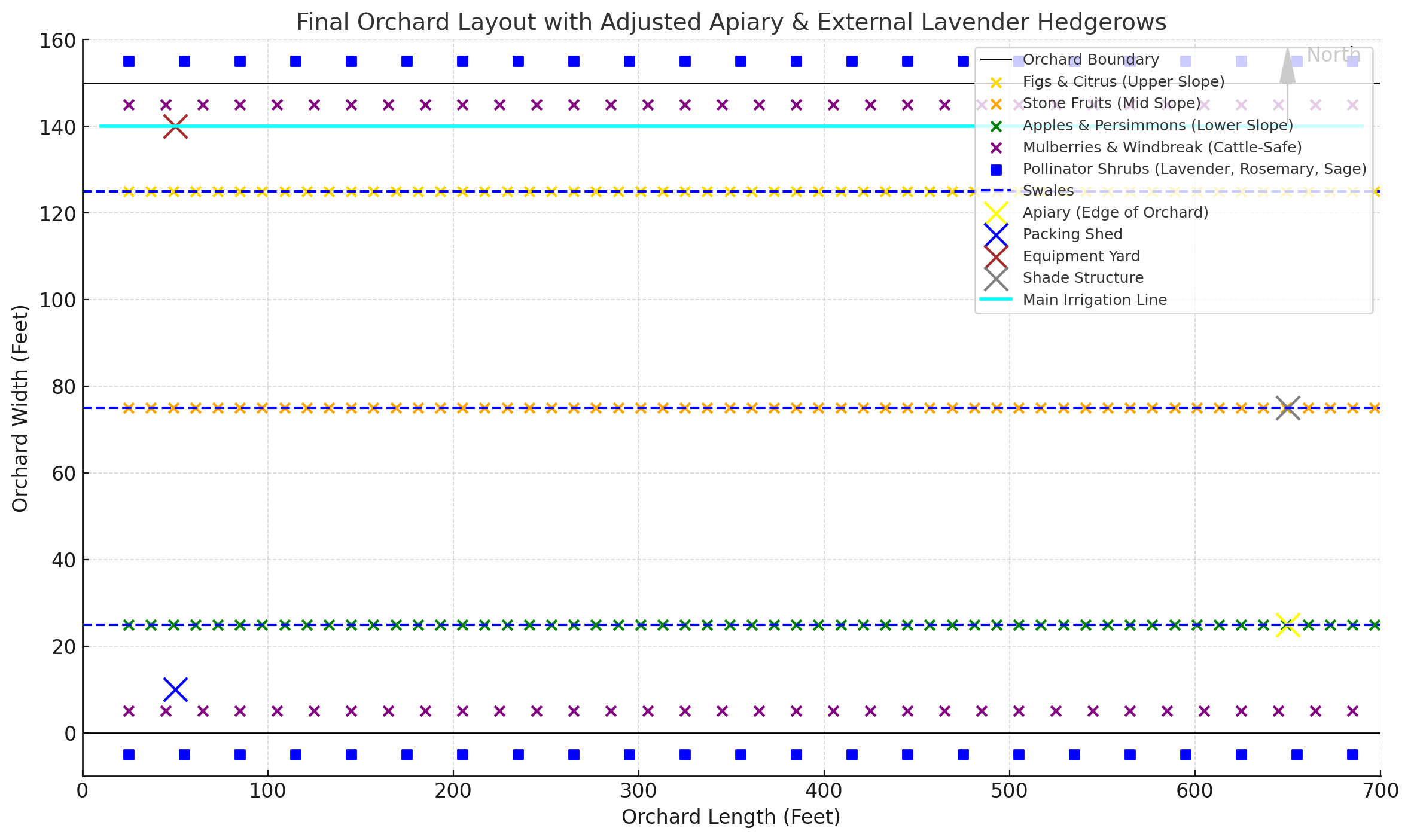Image resolution: width=1411 pixels, height=840 pixels.
Task: Click the green X Apples legend swatch
Action: (x=996, y=126)
